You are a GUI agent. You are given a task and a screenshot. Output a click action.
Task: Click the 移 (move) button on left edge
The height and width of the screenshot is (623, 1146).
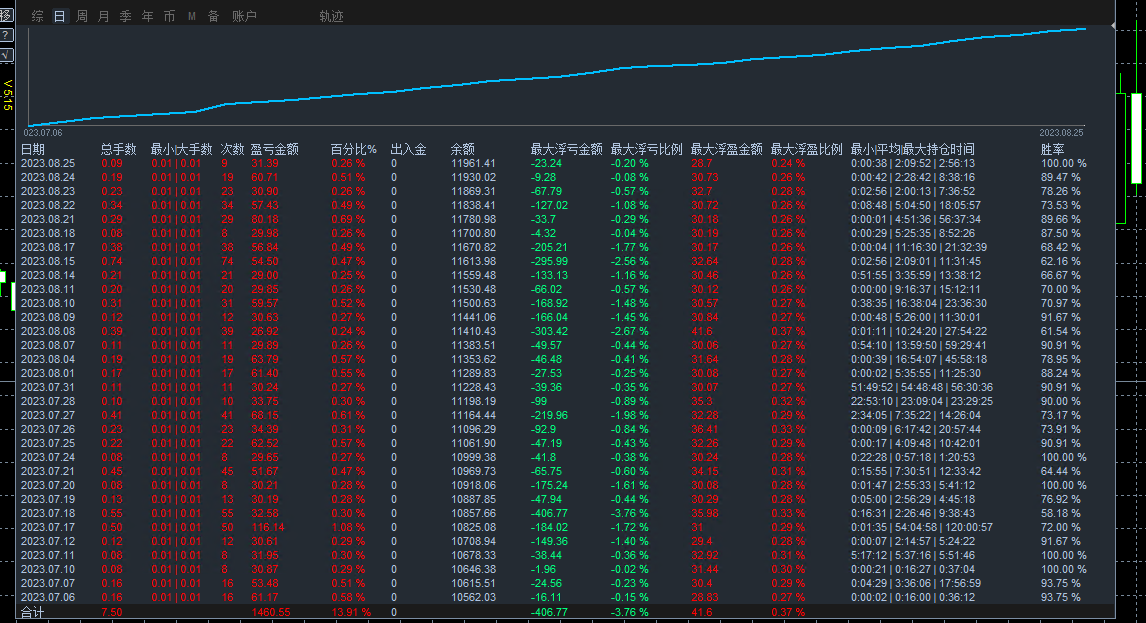[x=6, y=15]
